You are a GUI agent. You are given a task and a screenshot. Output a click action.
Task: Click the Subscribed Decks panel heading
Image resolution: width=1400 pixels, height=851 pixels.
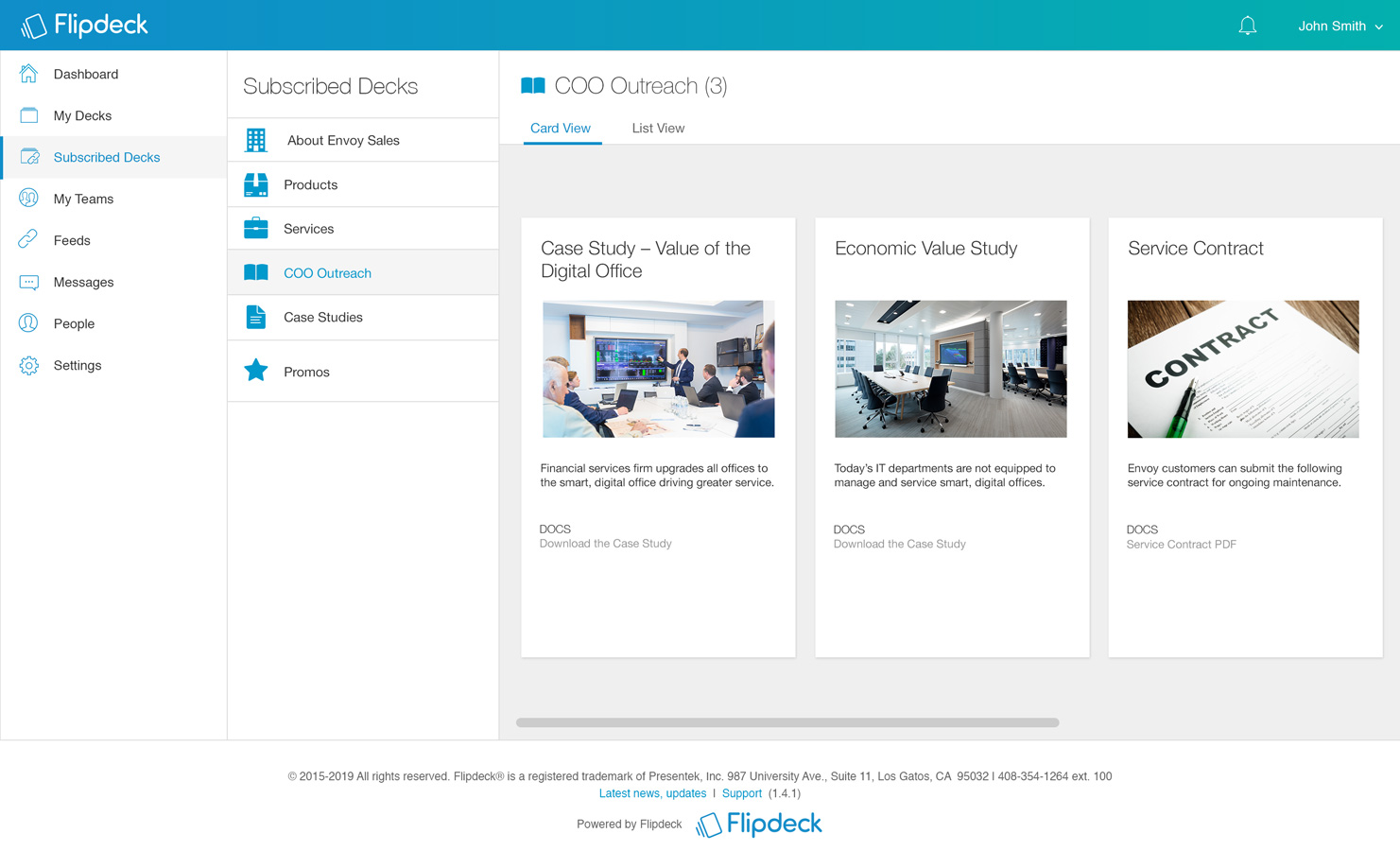point(330,86)
